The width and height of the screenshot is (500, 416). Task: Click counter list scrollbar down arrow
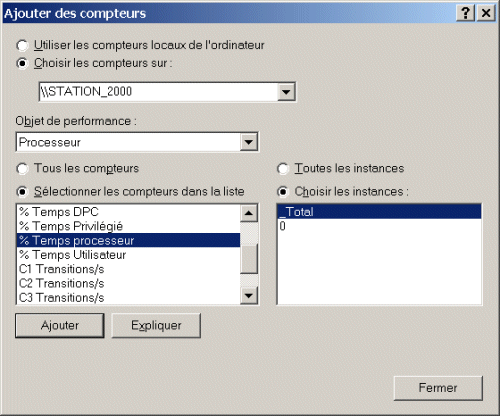[249, 295]
